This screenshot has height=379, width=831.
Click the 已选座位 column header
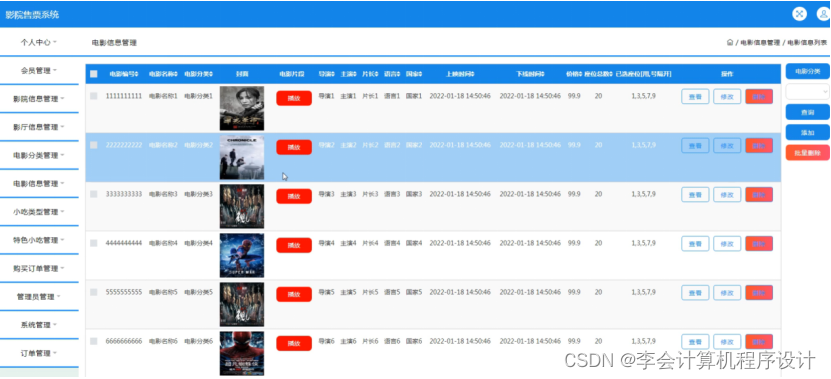643,74
